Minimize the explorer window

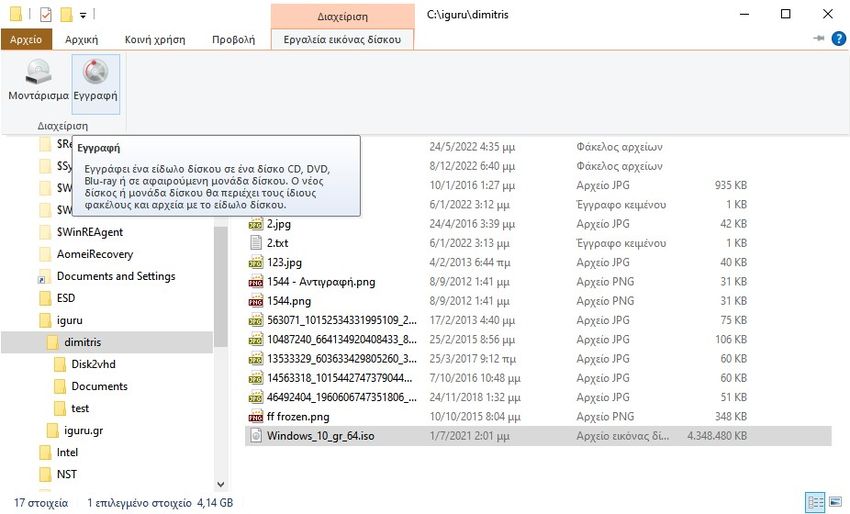coord(744,14)
